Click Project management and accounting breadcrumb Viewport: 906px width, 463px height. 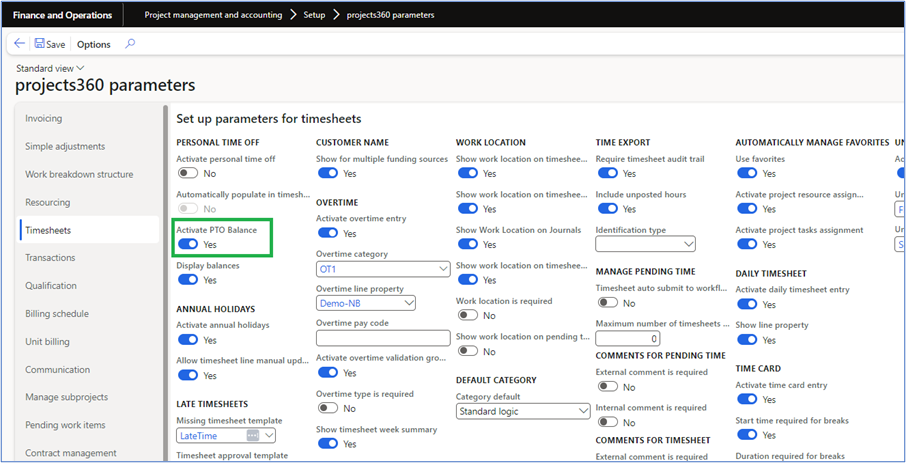coord(213,16)
